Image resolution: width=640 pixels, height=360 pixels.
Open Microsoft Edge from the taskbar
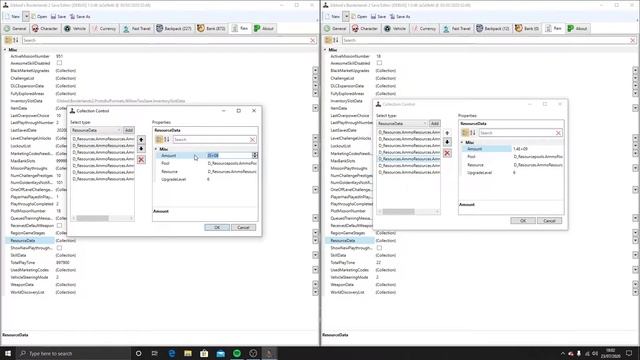click(172, 353)
